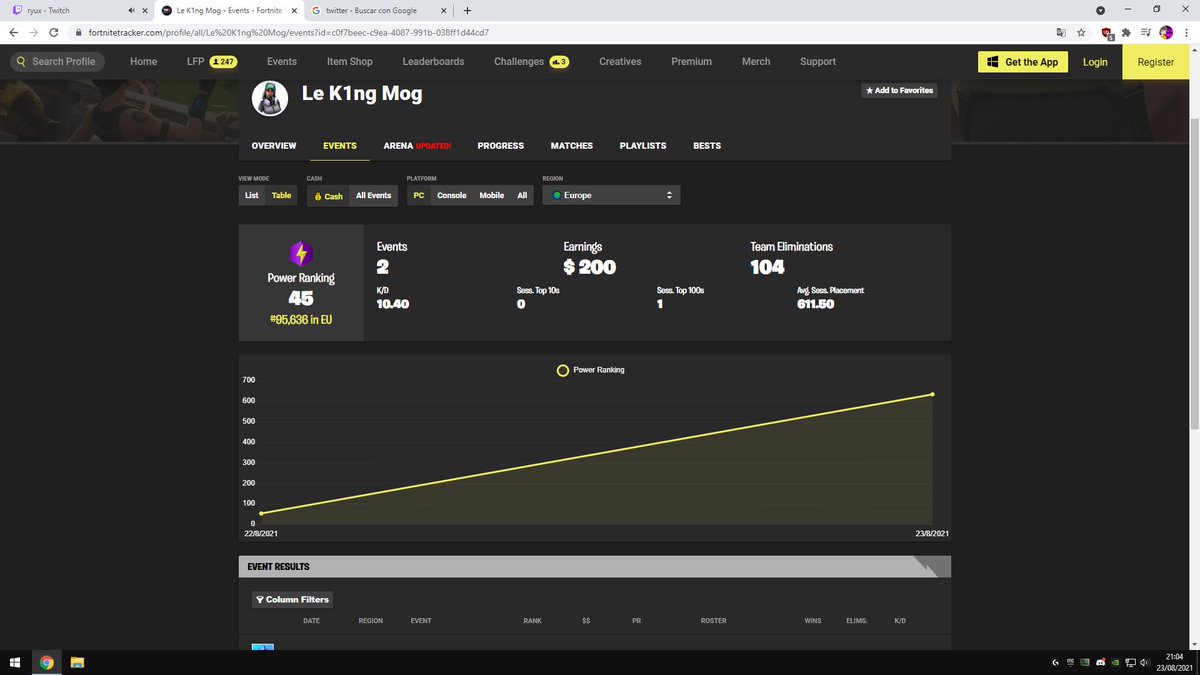The height and width of the screenshot is (675, 1200).
Task: Click the Power Ranking lightning badge icon
Action: [301, 253]
